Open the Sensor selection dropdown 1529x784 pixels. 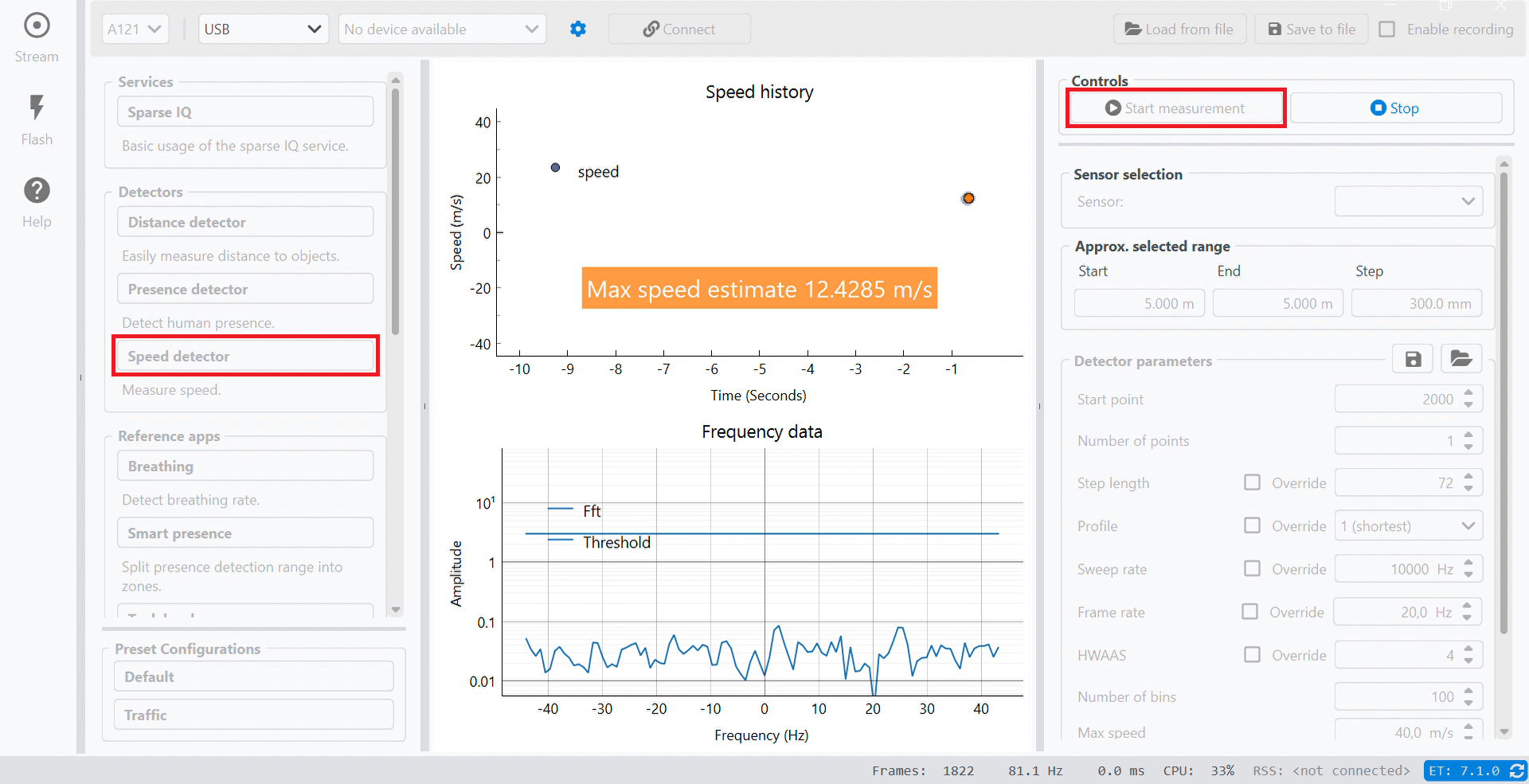tap(1408, 201)
